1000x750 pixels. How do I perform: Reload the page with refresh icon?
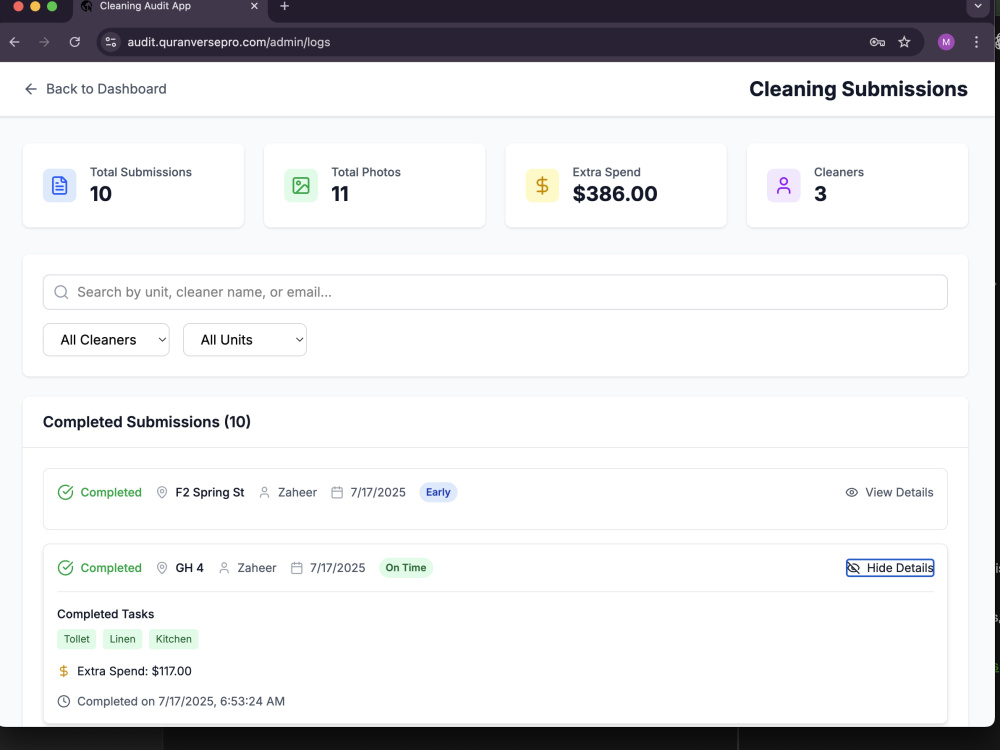(75, 42)
